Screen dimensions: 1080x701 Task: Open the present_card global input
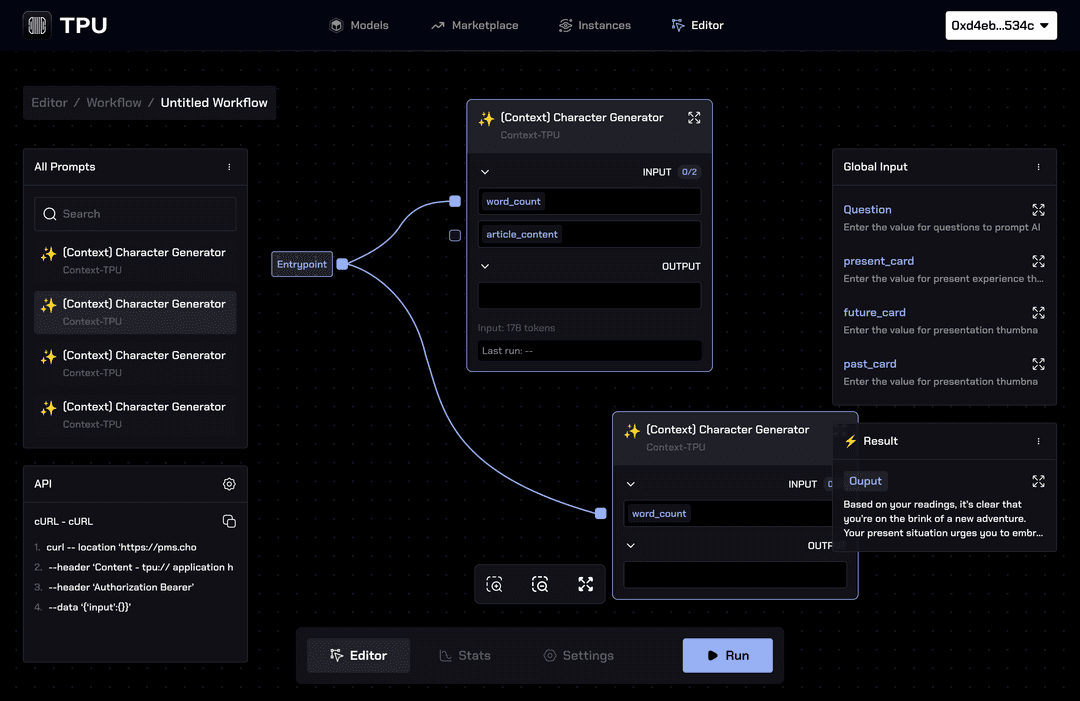tap(879, 261)
